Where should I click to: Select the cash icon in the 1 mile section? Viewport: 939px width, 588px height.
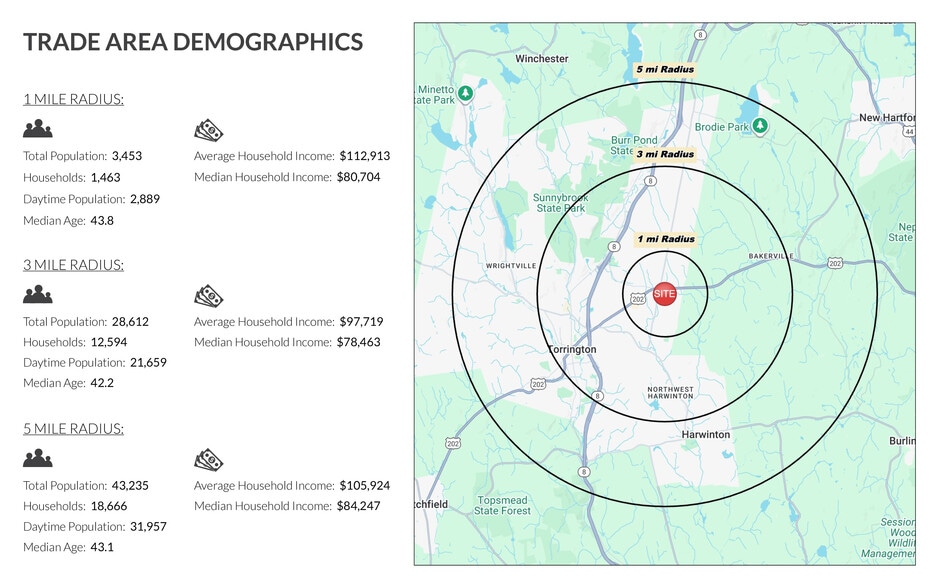[208, 129]
